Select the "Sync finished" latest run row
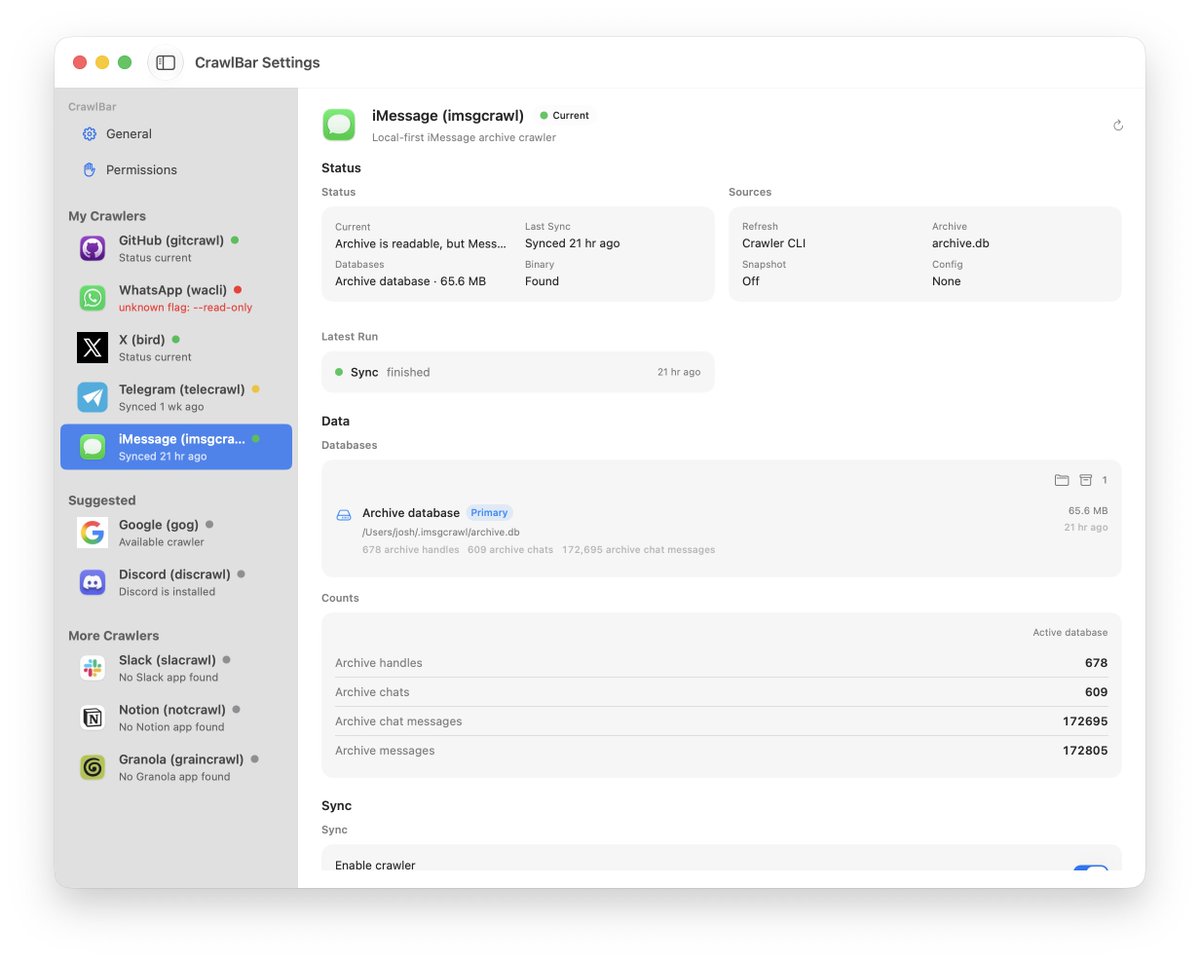 518,372
